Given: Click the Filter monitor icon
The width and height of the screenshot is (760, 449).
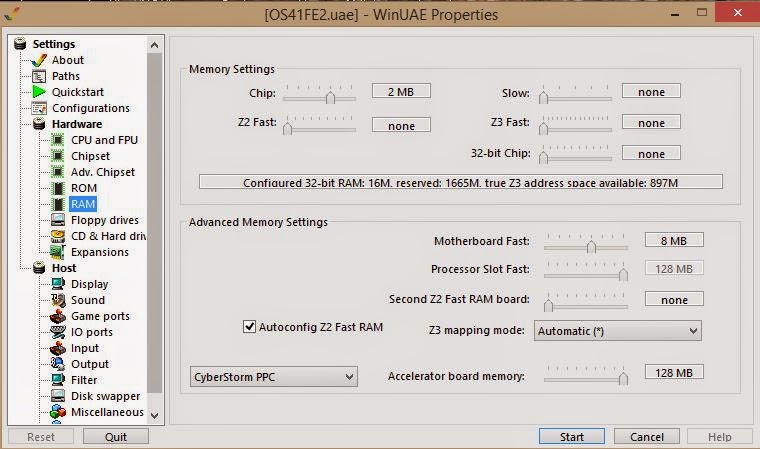Looking at the screenshot, I should [x=58, y=380].
